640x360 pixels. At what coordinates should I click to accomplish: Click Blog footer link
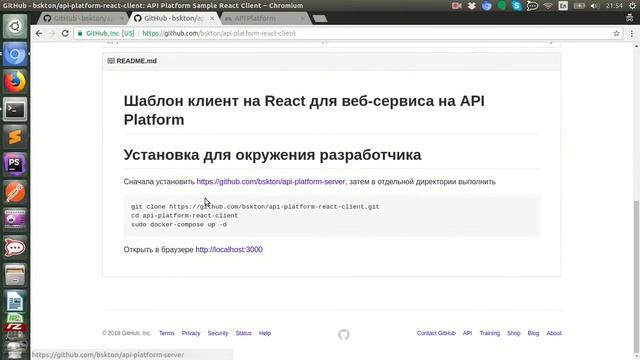coord(533,333)
